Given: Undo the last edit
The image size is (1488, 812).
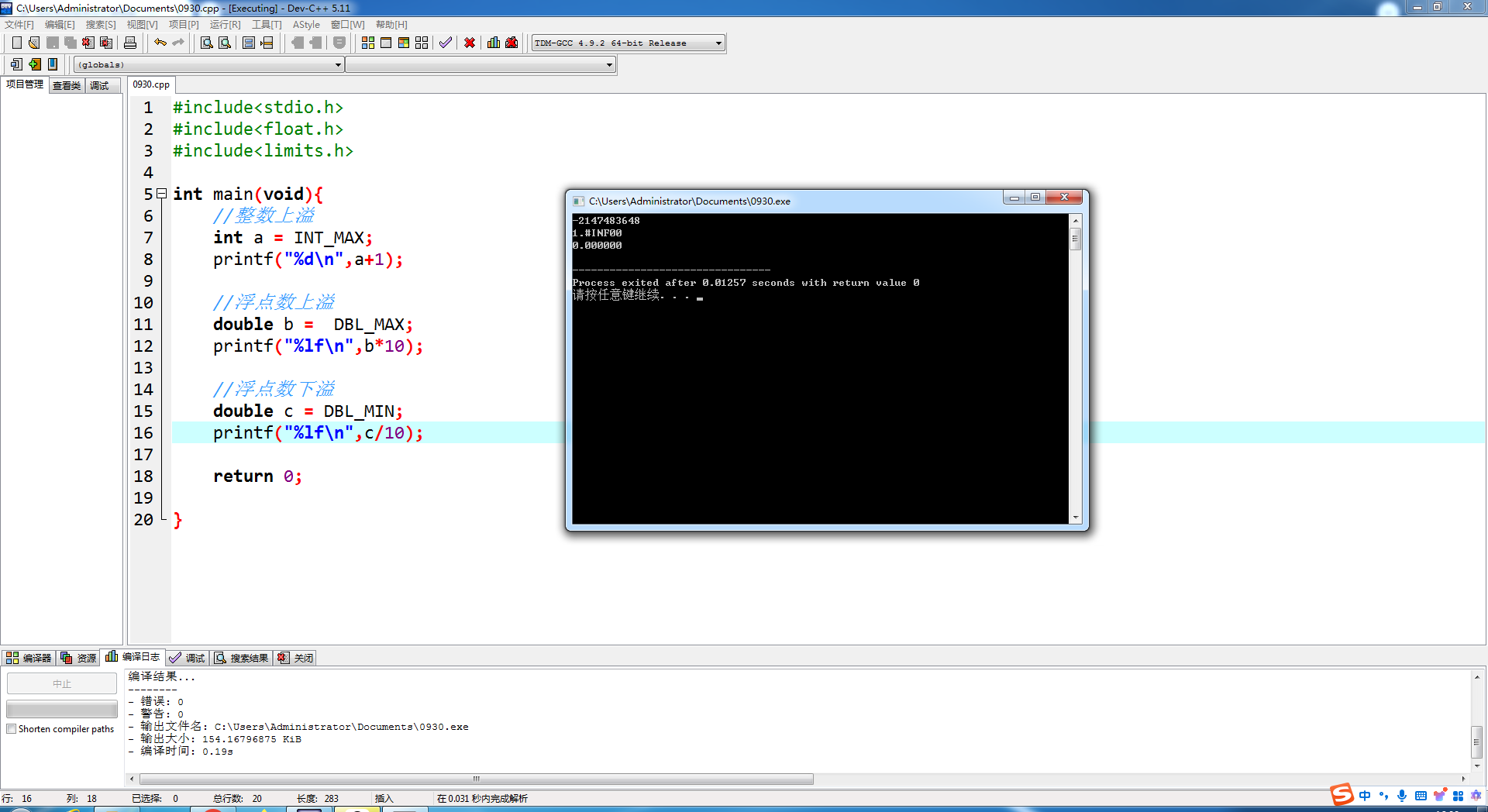Looking at the screenshot, I should 160,43.
